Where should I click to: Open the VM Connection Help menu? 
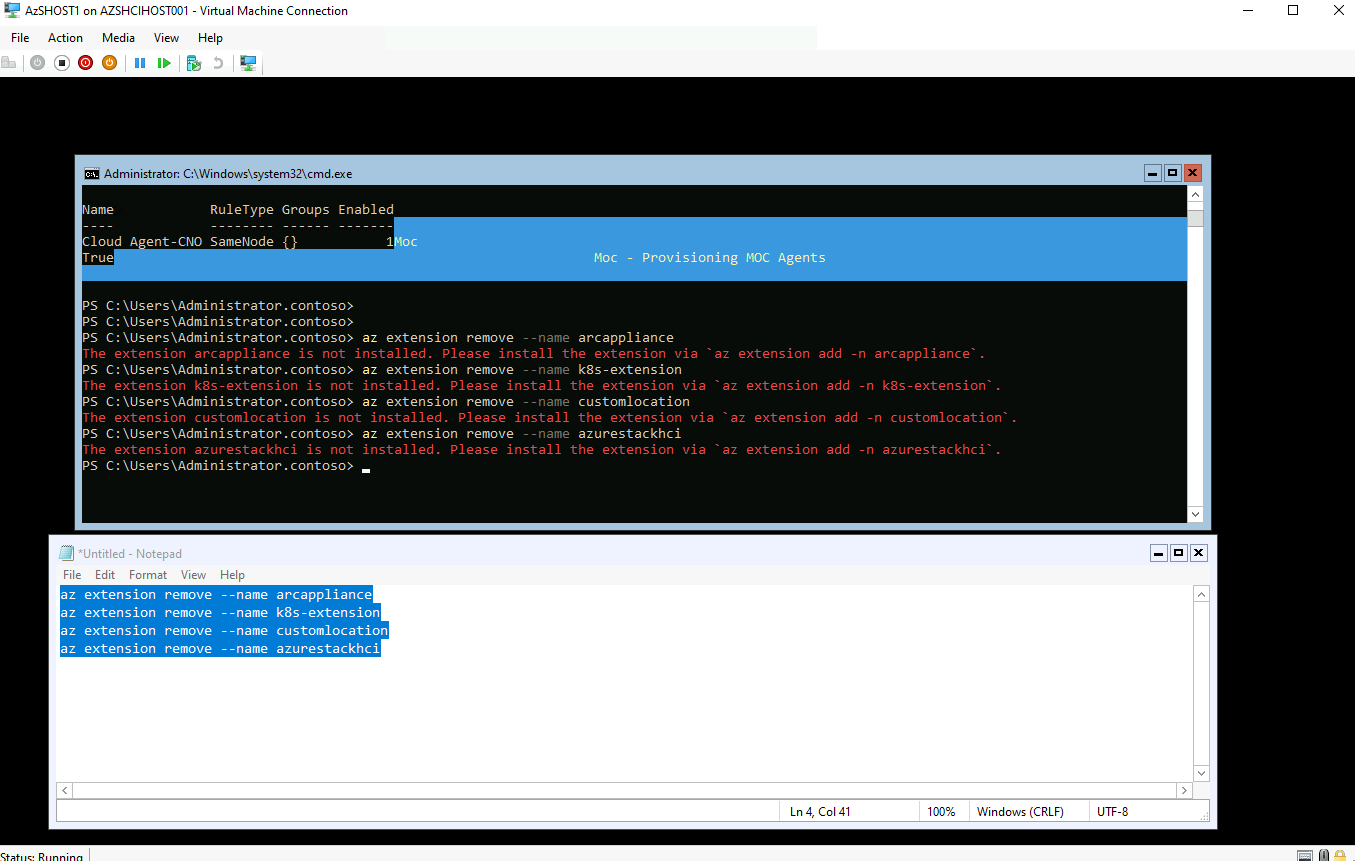210,38
